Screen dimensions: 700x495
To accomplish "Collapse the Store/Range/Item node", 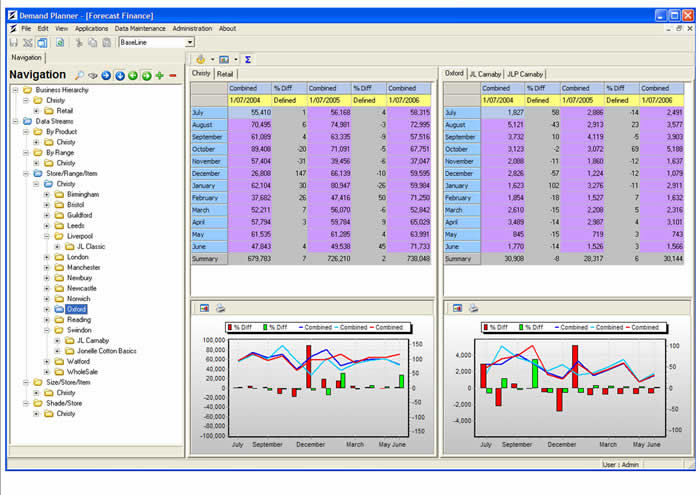I will [x=26, y=173].
